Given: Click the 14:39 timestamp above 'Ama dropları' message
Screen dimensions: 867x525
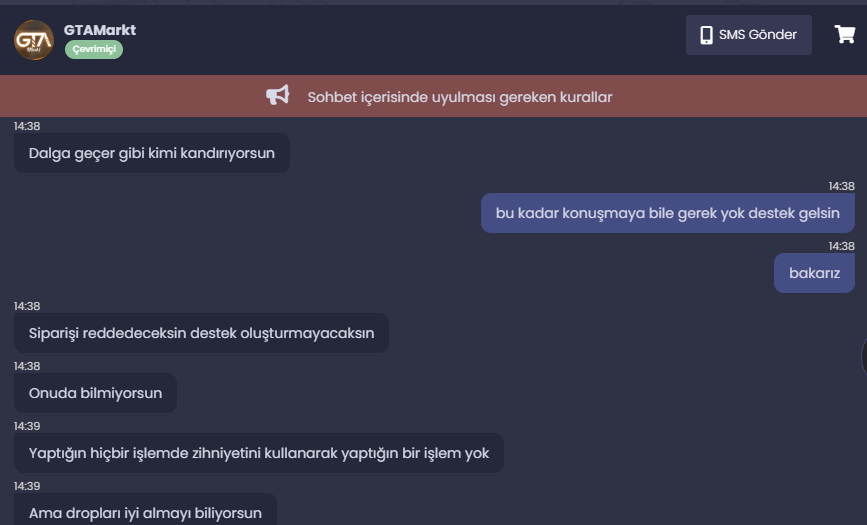Looking at the screenshot, I should coord(27,486).
